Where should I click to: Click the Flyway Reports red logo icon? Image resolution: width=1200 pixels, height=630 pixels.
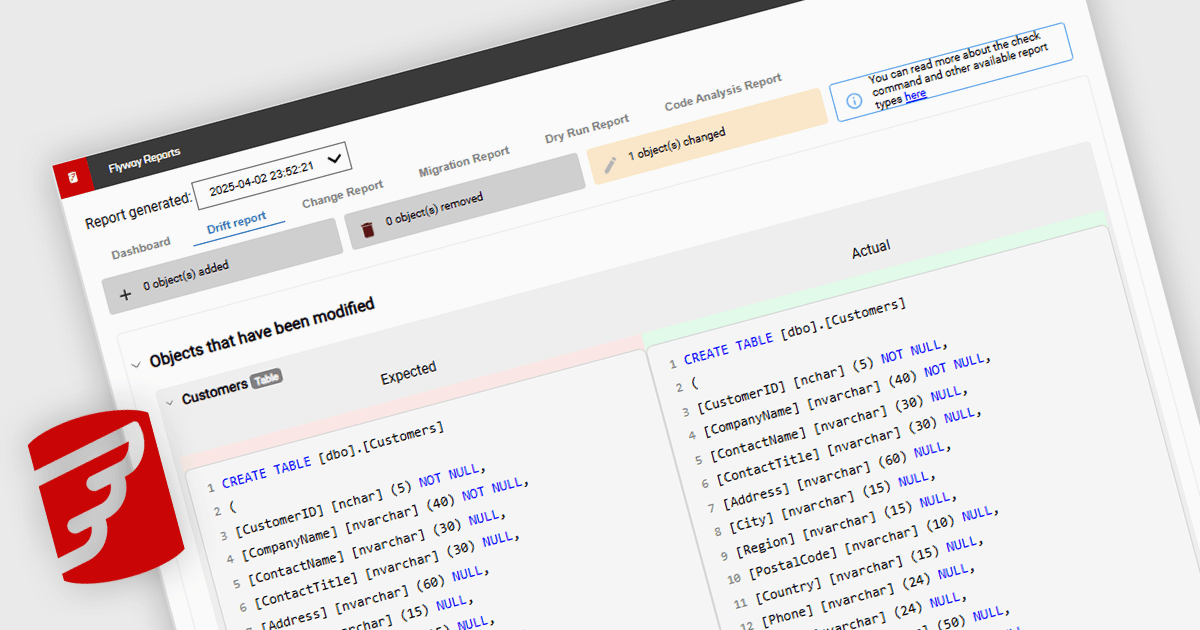[72, 178]
